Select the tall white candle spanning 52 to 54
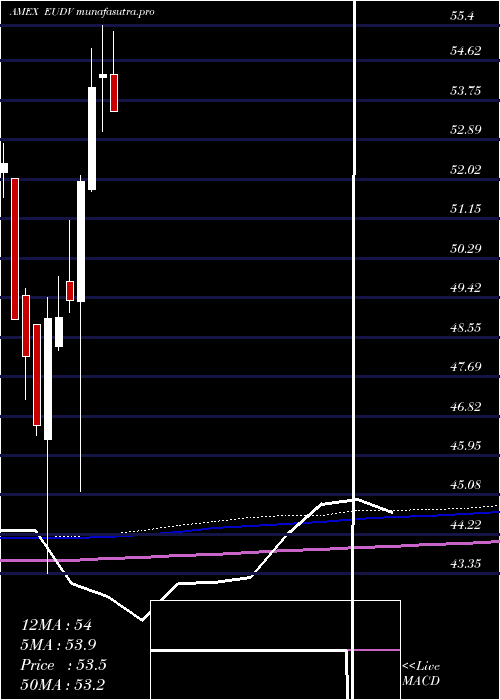The image size is (500, 700). click(x=92, y=138)
